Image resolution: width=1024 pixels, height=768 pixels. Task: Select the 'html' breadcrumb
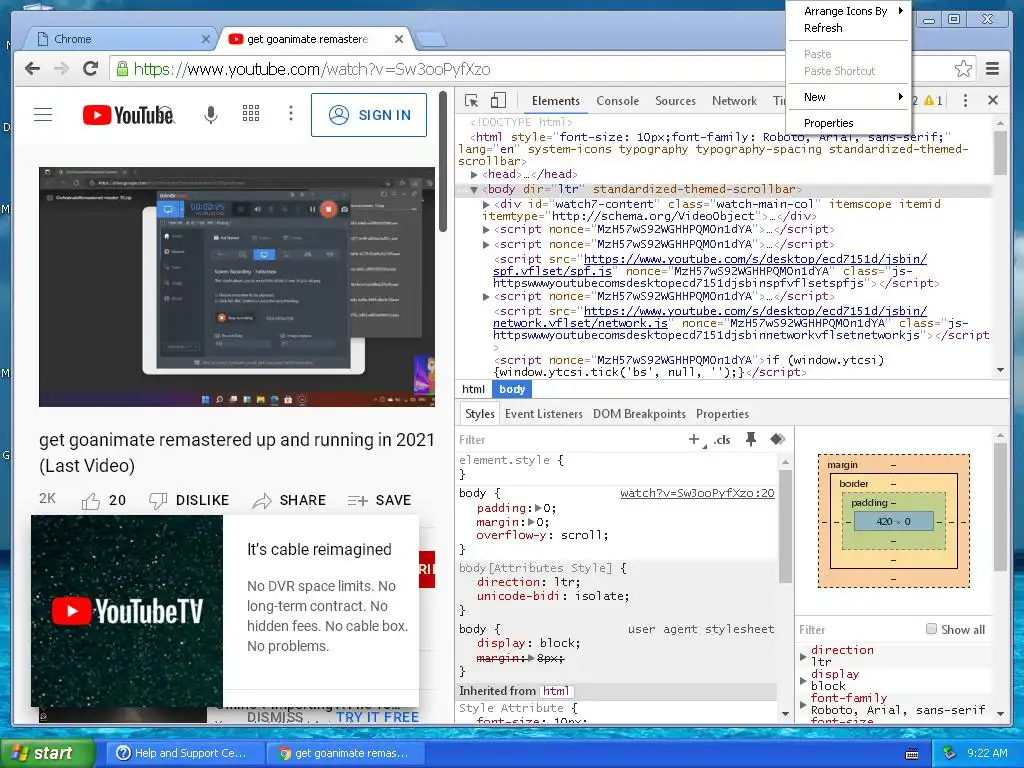pos(473,389)
